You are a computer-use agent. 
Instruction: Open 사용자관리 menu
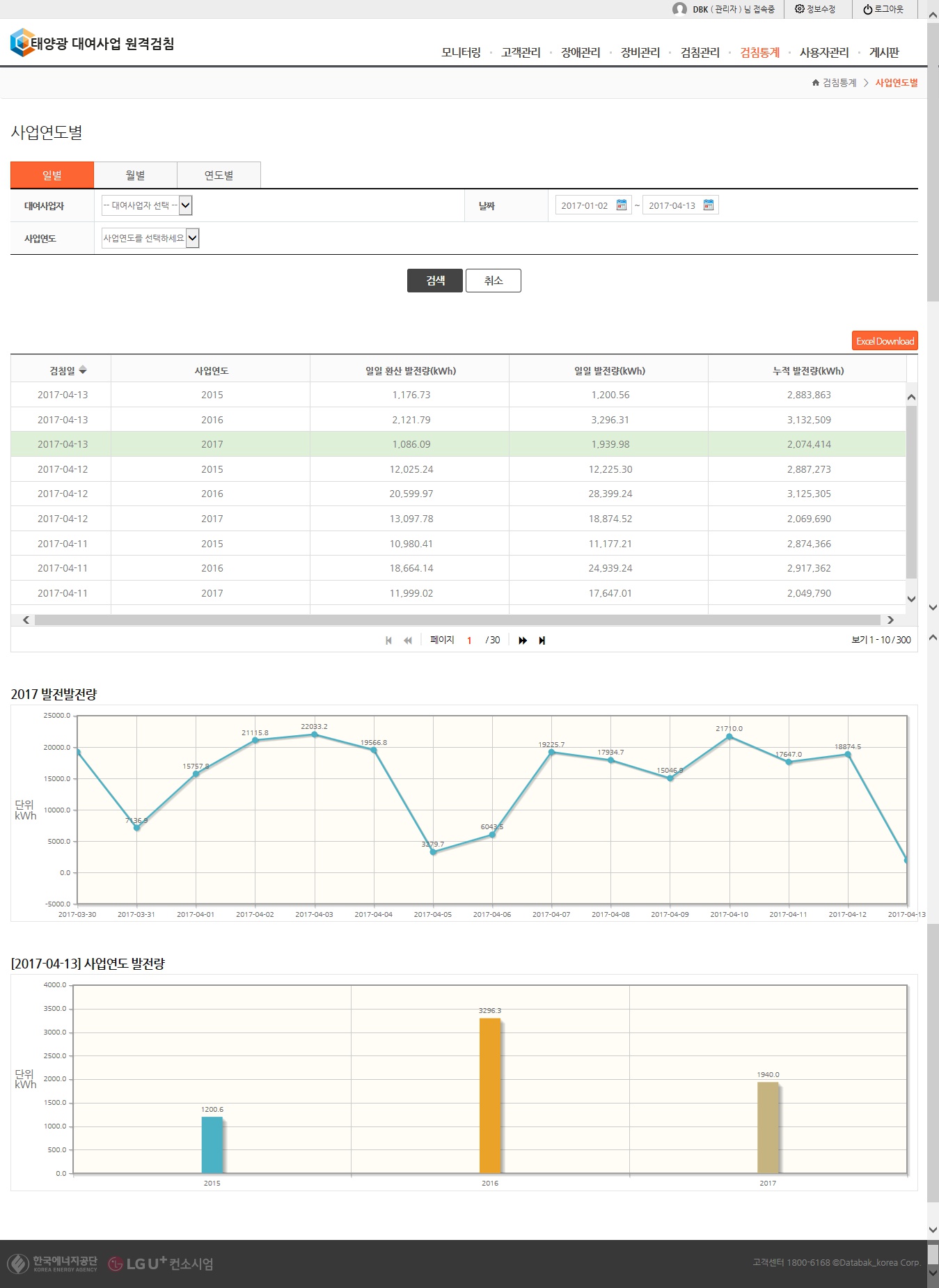(x=824, y=52)
